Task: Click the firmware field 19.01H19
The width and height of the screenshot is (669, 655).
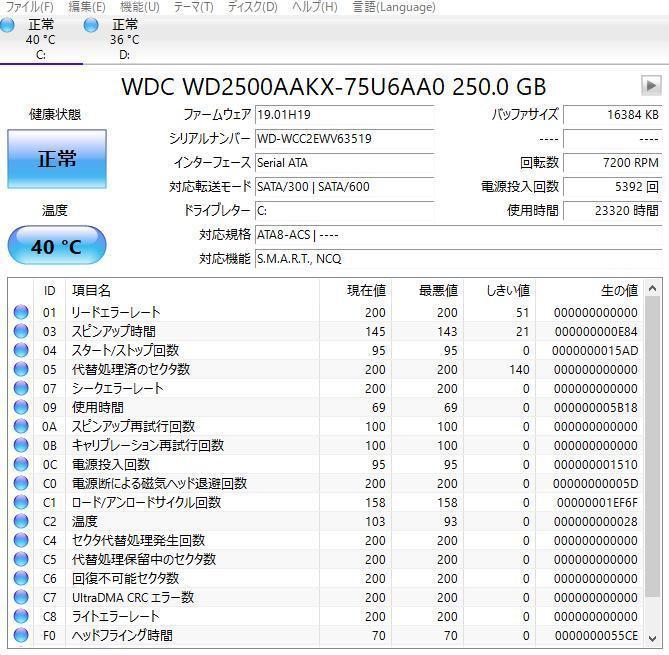Action: (x=344, y=115)
